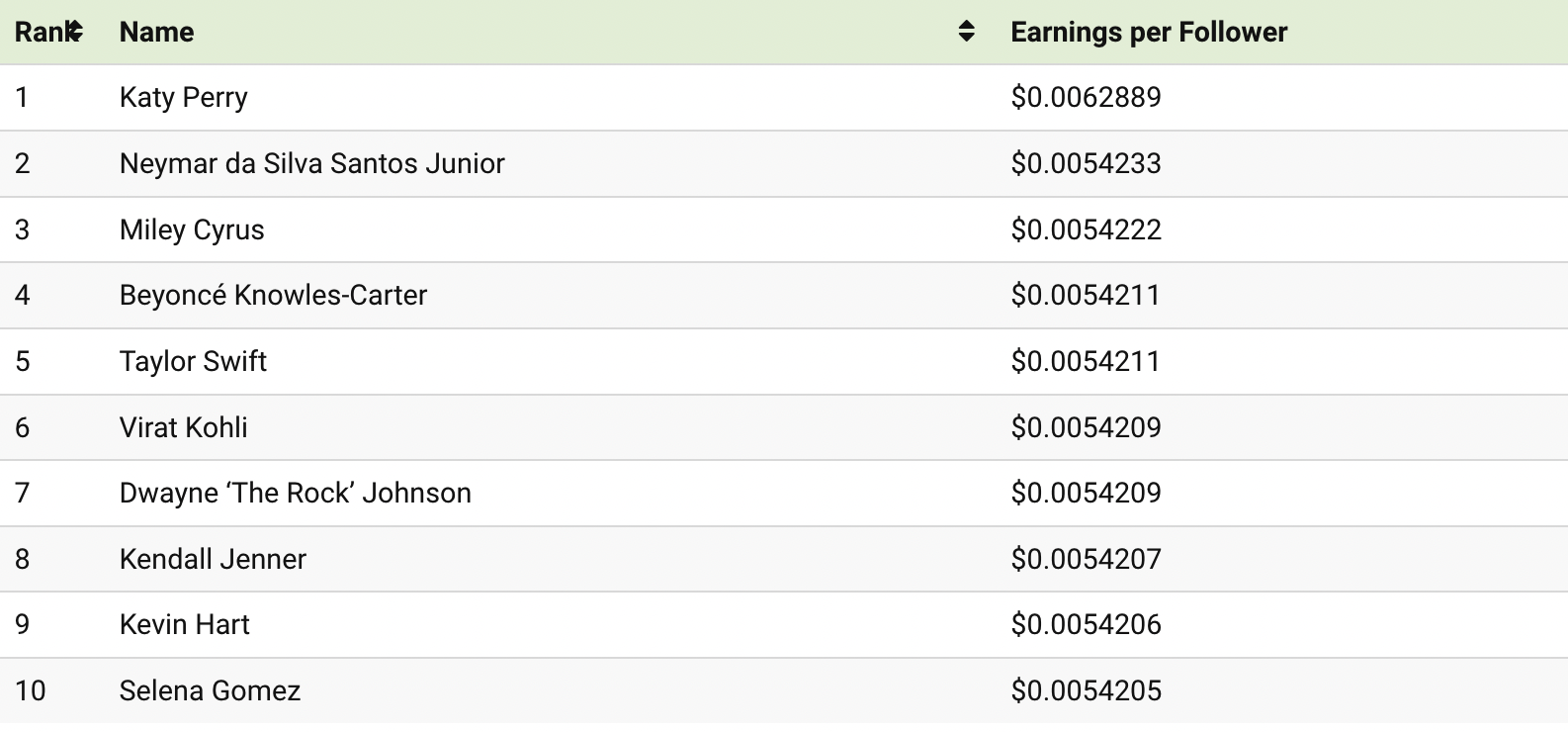Select the Katy Perry name cell
This screenshot has height=732, width=1568.
tap(183, 98)
